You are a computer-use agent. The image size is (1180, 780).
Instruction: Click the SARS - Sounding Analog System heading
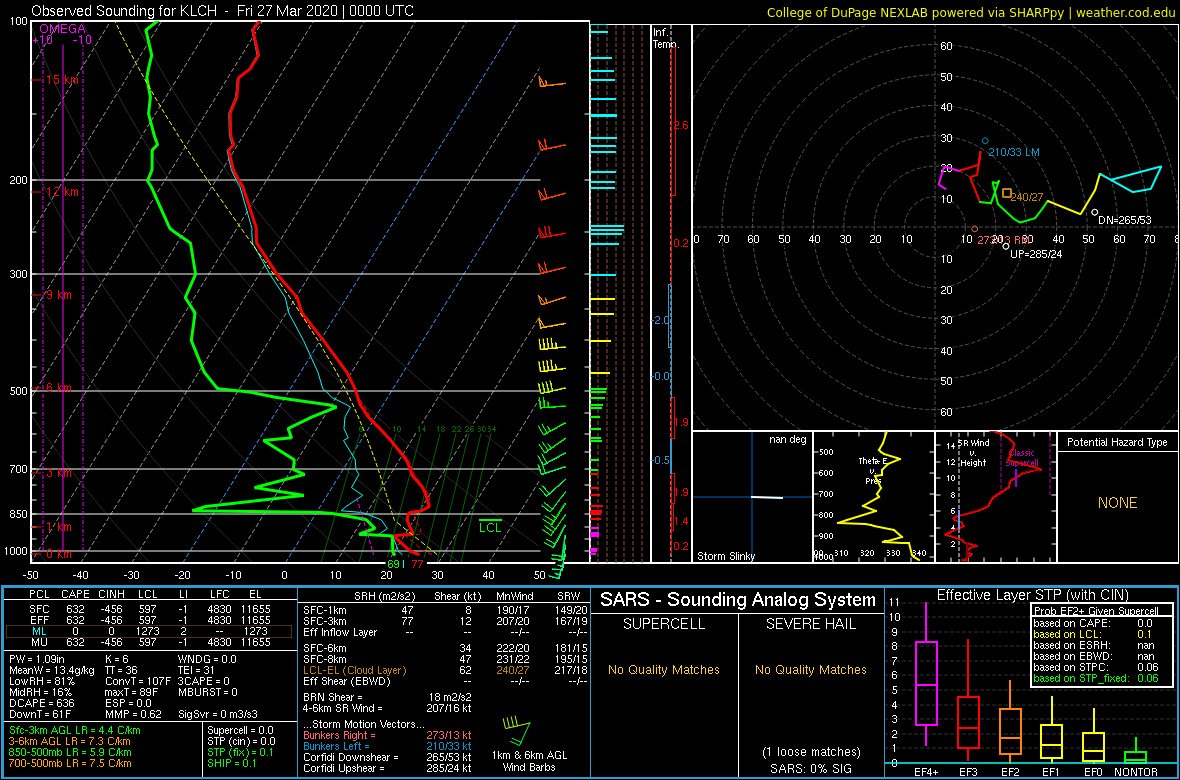pos(738,600)
